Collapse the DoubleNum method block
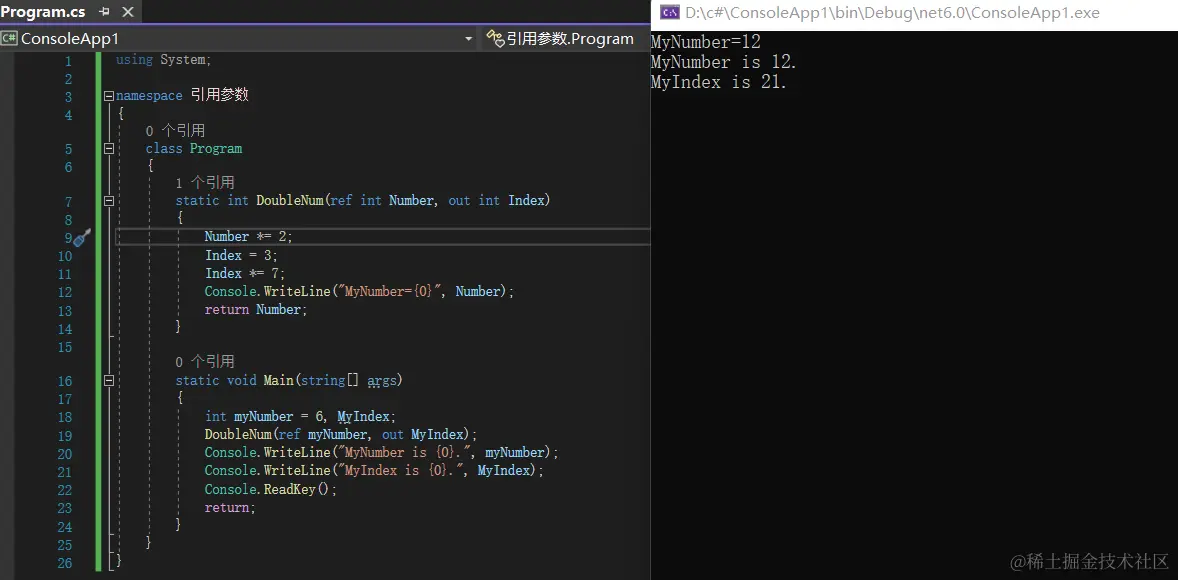This screenshot has width=1178, height=580. point(109,201)
